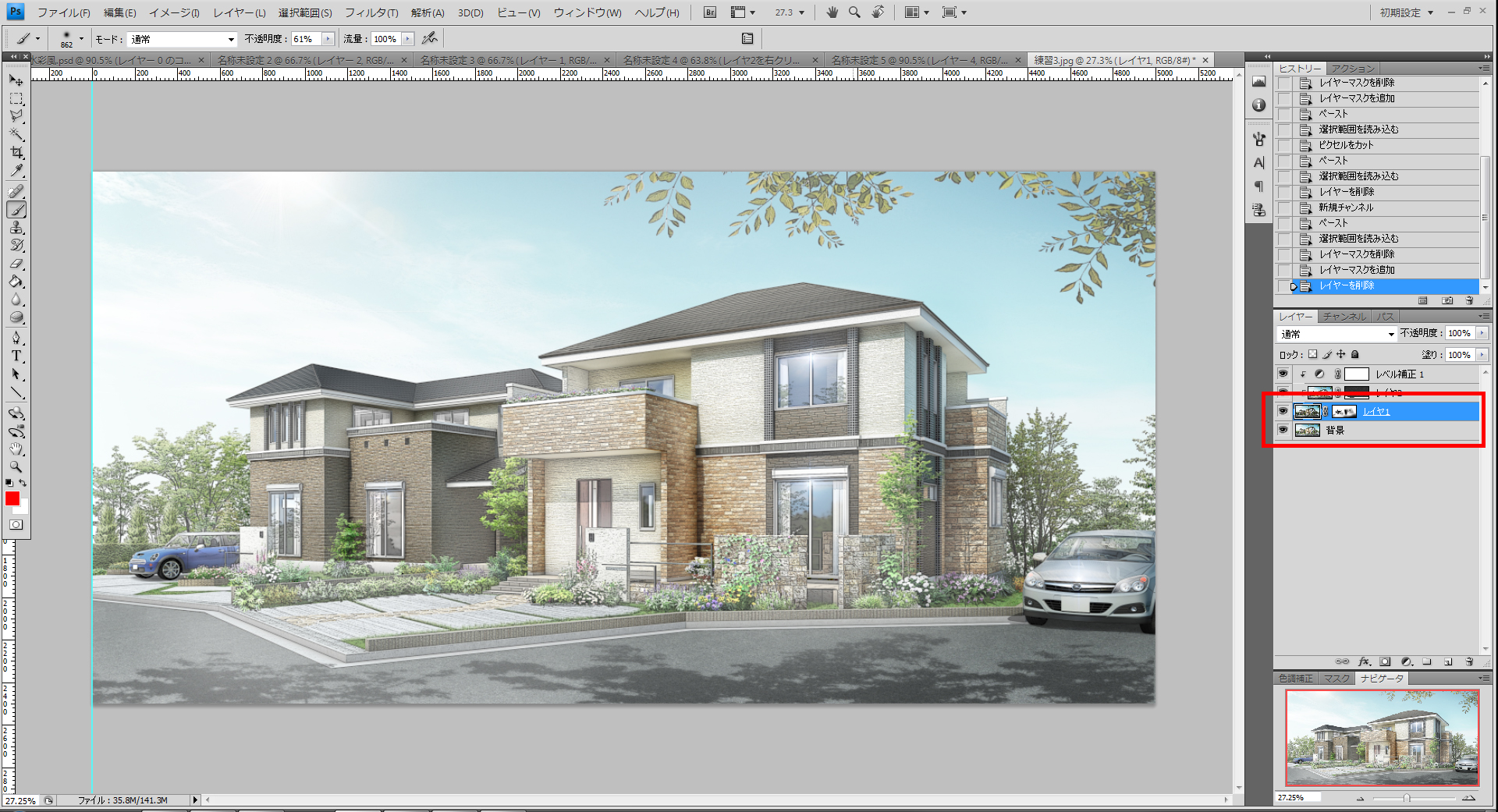Choose the Paint Bucket tool
Viewport: 1498px width, 812px height.
pyautogui.click(x=16, y=282)
